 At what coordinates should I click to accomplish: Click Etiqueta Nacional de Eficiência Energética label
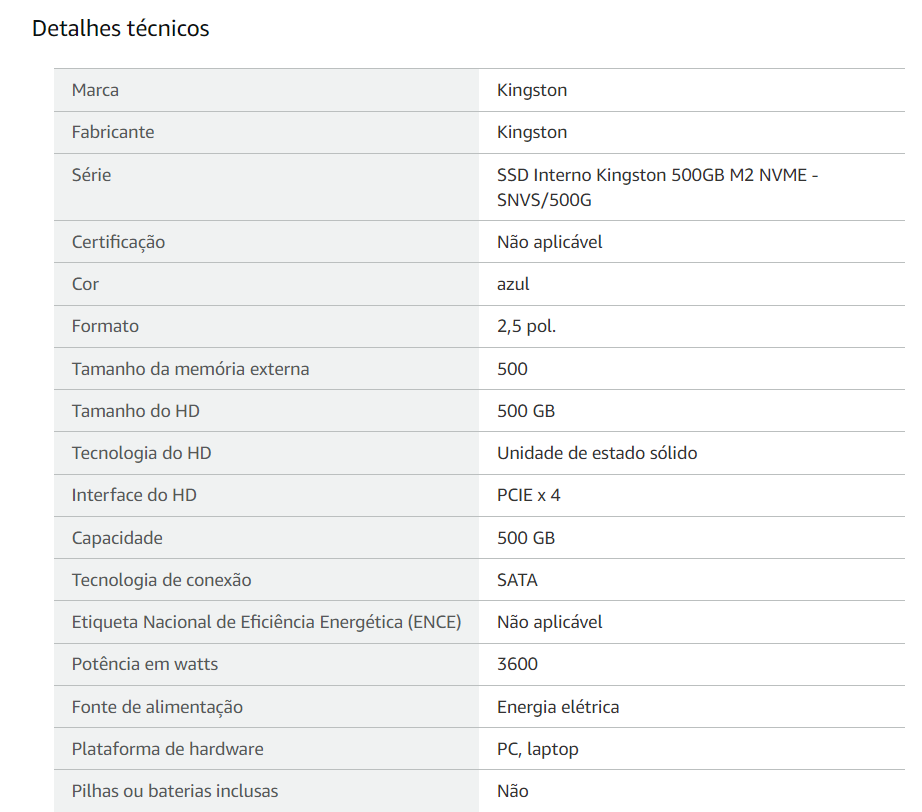(x=266, y=622)
